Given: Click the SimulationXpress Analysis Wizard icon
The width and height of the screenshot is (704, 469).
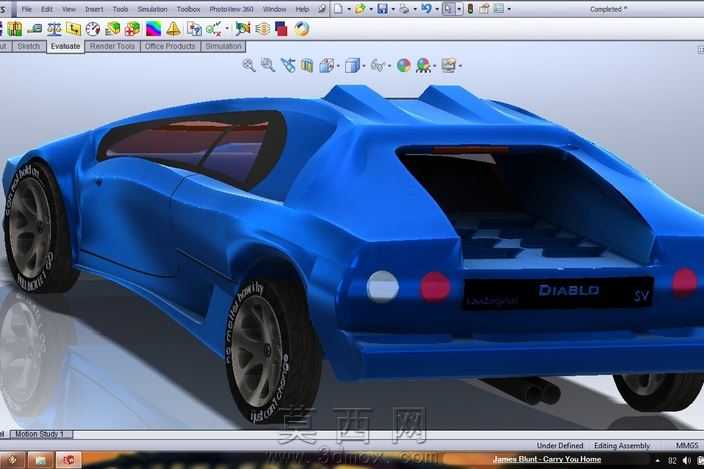Looking at the screenshot, I should (243, 29).
